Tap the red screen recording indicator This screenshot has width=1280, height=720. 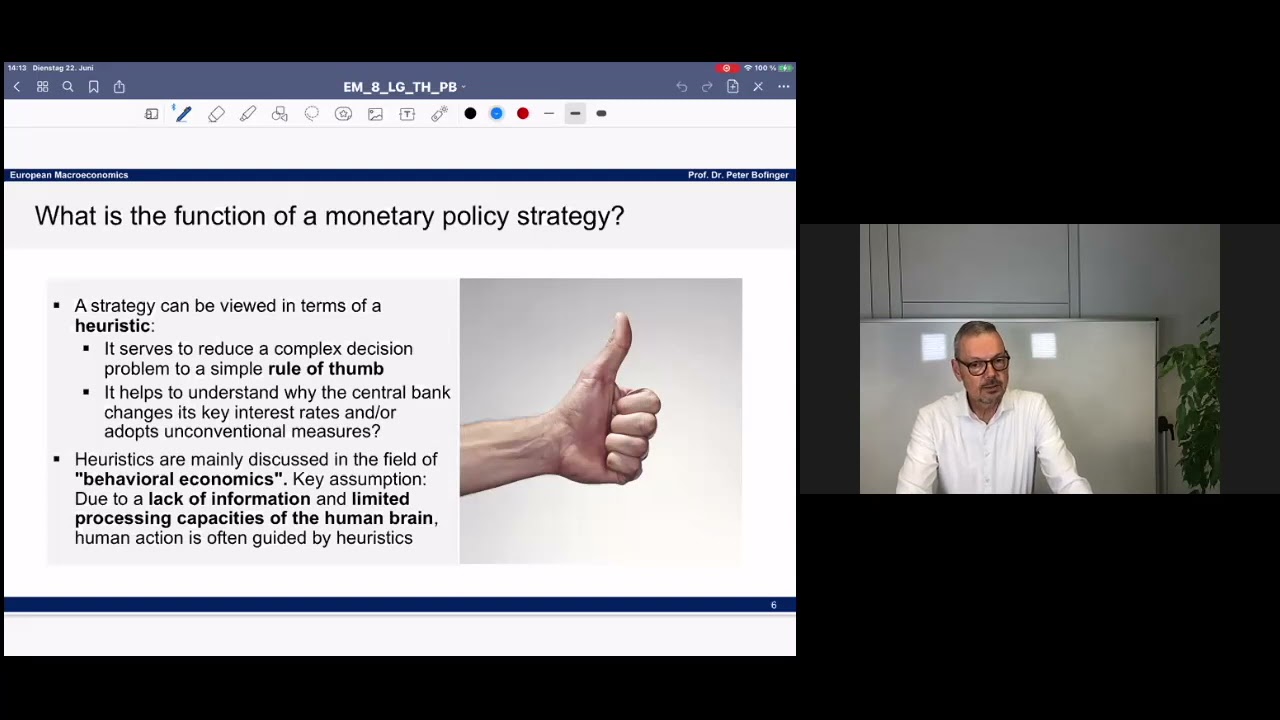(727, 68)
